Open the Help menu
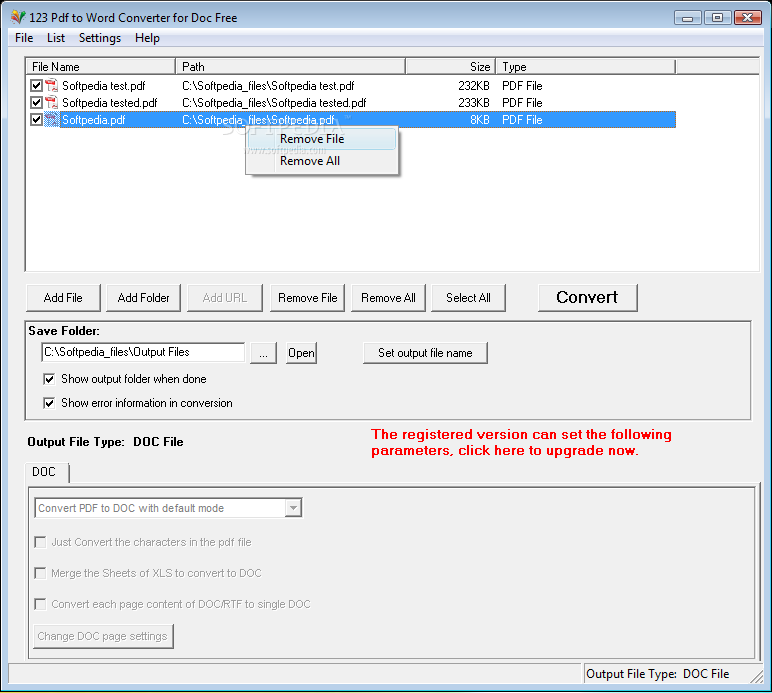 147,38
